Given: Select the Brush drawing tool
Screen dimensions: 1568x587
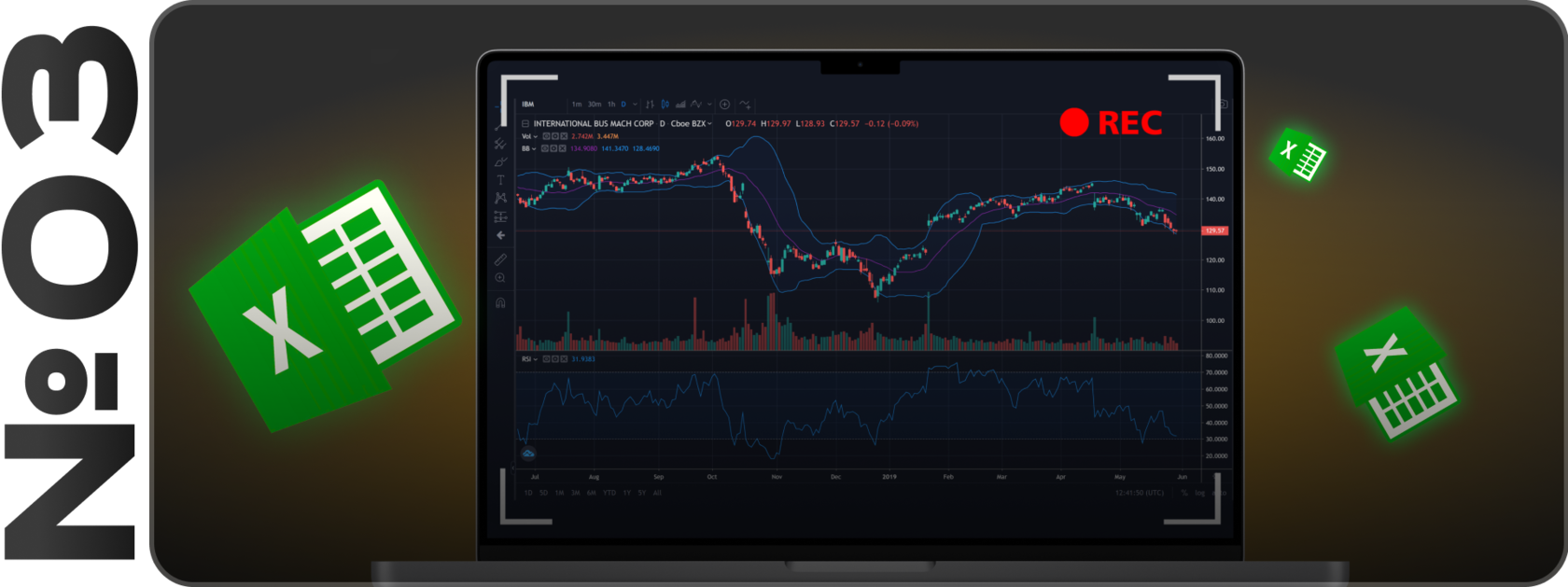Looking at the screenshot, I should pyautogui.click(x=500, y=161).
